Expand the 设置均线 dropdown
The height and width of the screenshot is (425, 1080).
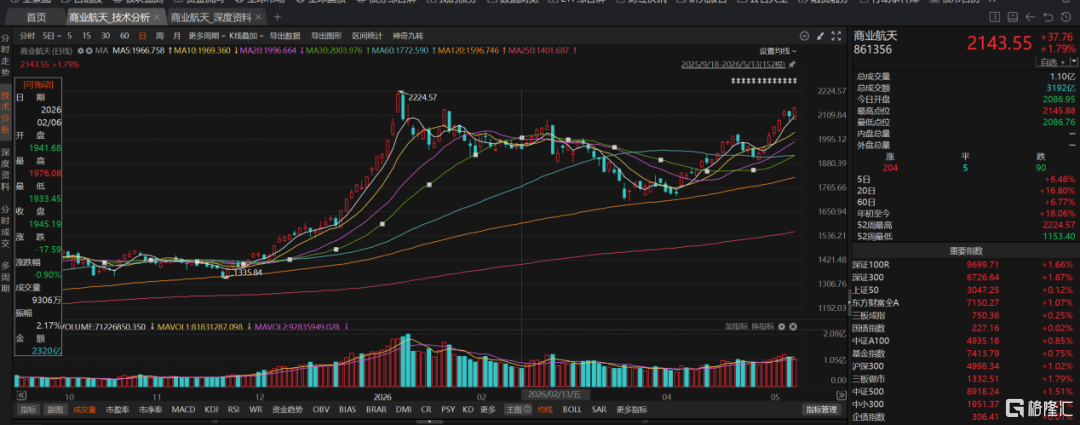[778, 51]
